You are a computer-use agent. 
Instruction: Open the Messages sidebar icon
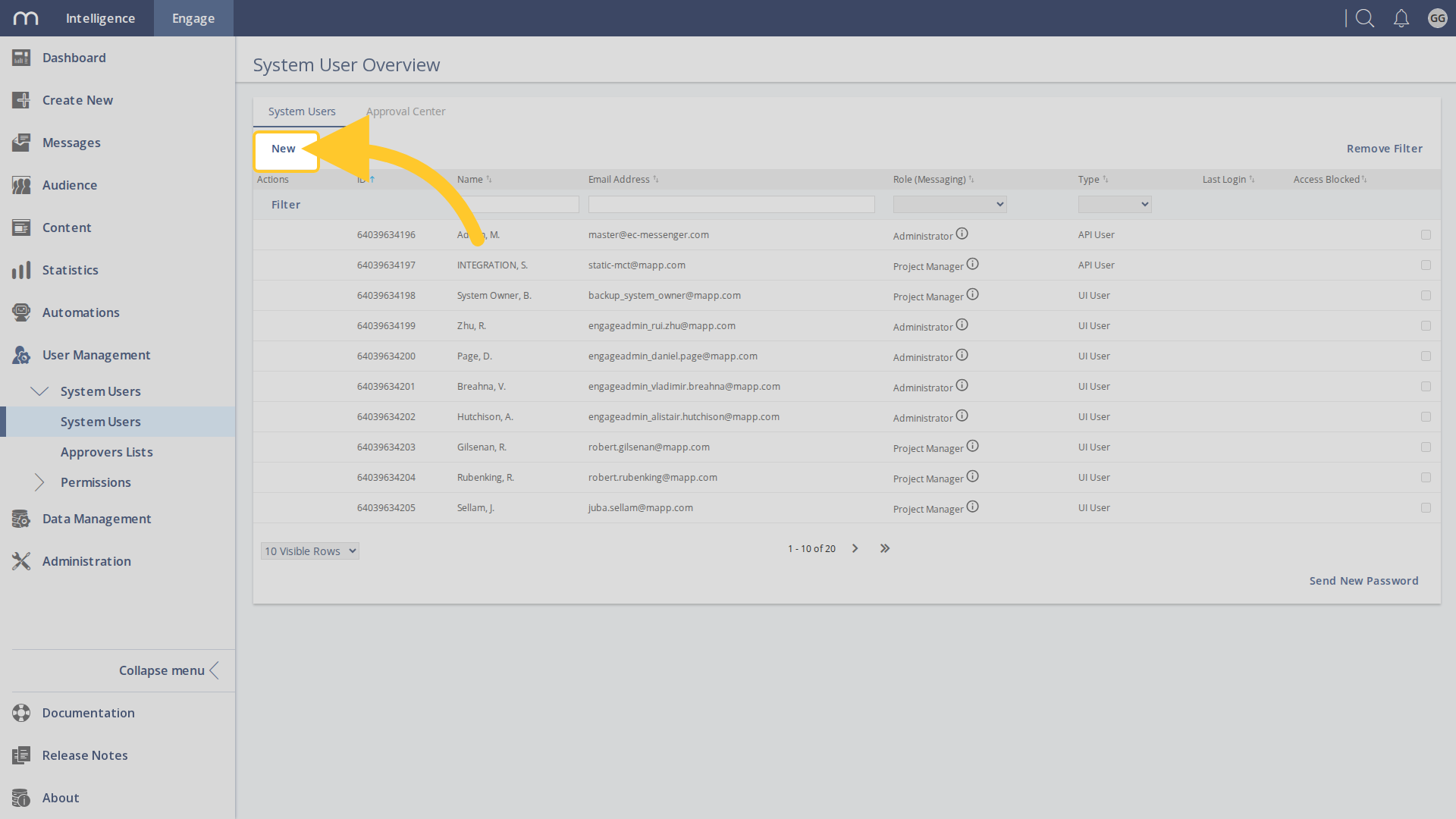(x=21, y=143)
